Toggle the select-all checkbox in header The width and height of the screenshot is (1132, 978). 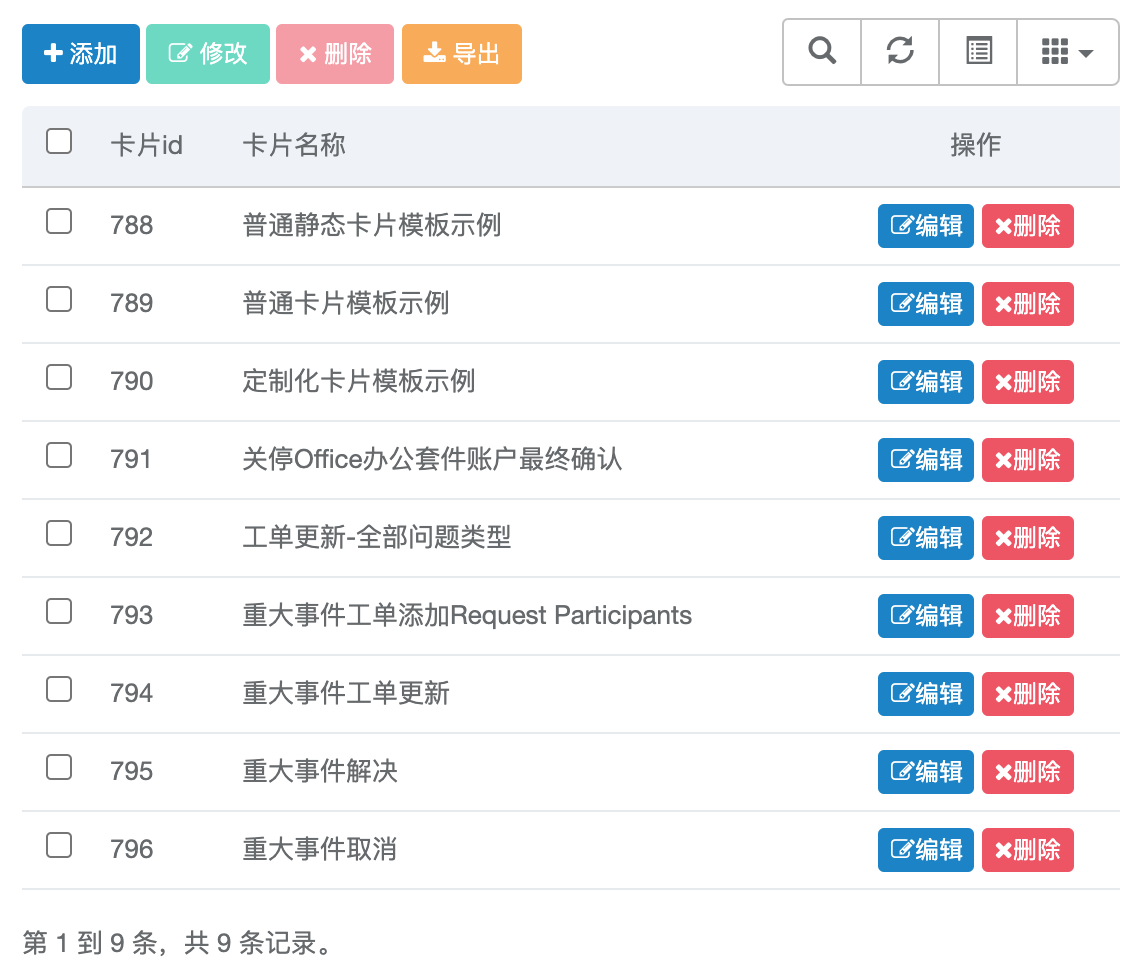(59, 142)
